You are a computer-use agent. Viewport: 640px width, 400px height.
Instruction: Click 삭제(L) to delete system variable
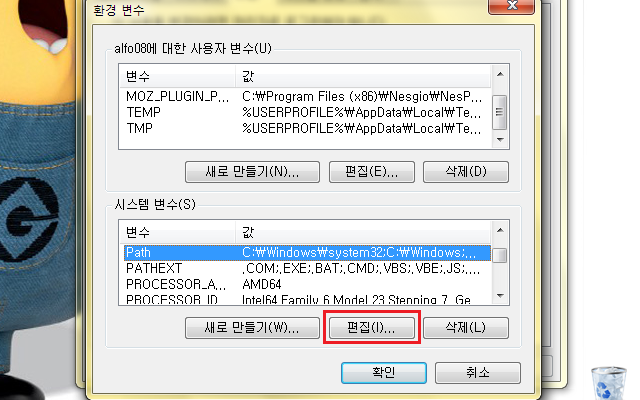click(466, 328)
